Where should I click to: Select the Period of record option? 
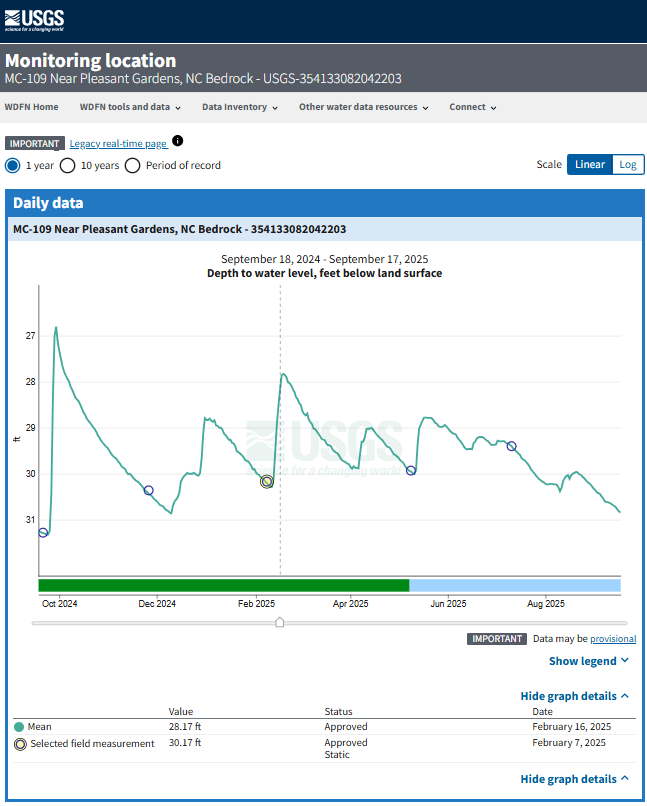point(133,165)
